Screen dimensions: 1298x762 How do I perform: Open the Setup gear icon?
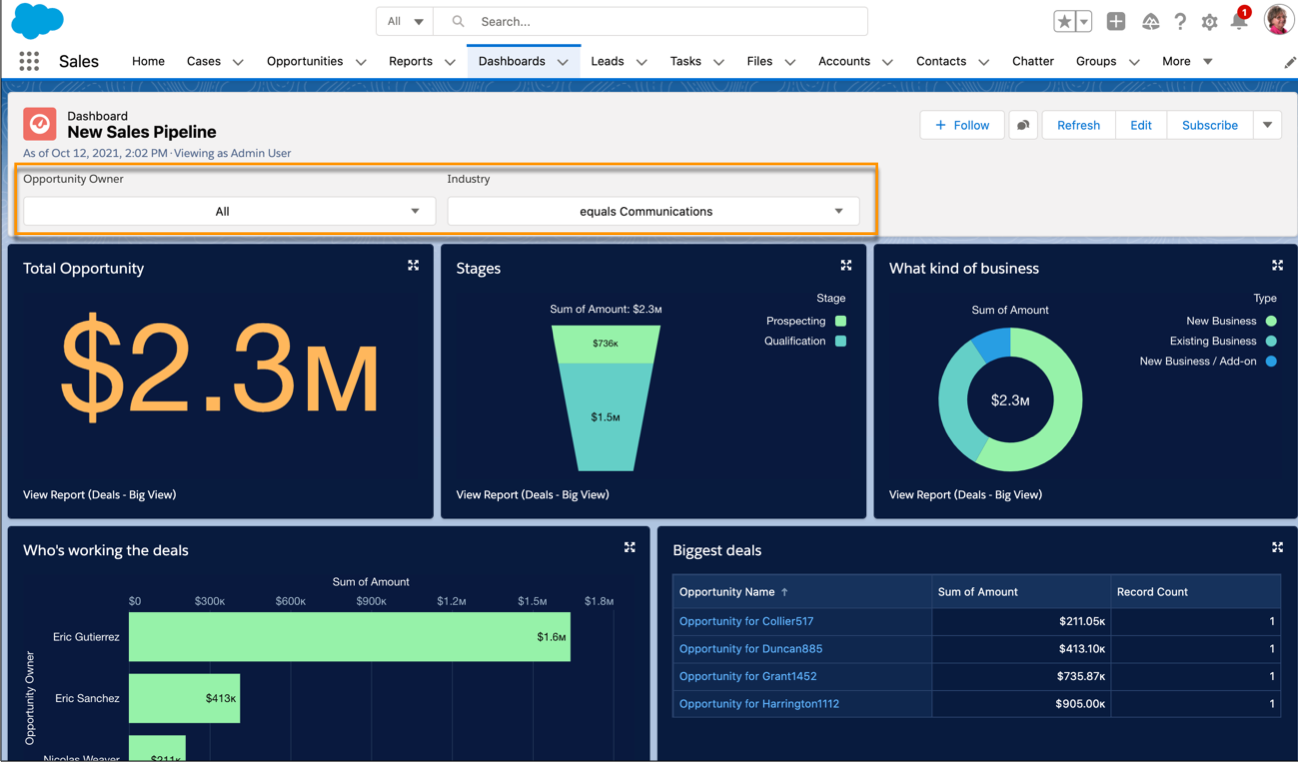tap(1209, 20)
